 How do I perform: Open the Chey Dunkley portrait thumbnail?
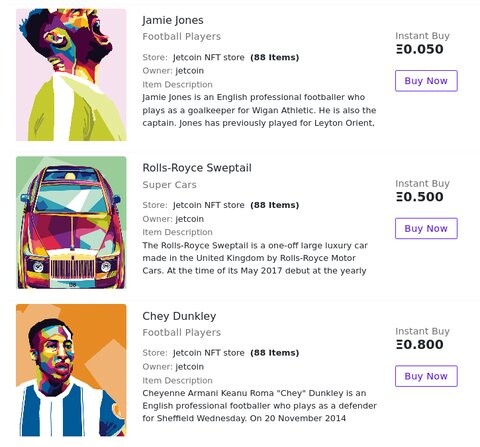point(71,370)
